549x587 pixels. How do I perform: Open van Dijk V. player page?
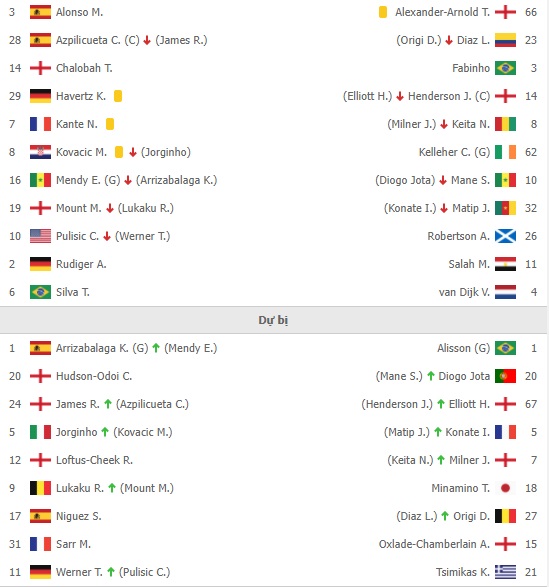[464, 292]
